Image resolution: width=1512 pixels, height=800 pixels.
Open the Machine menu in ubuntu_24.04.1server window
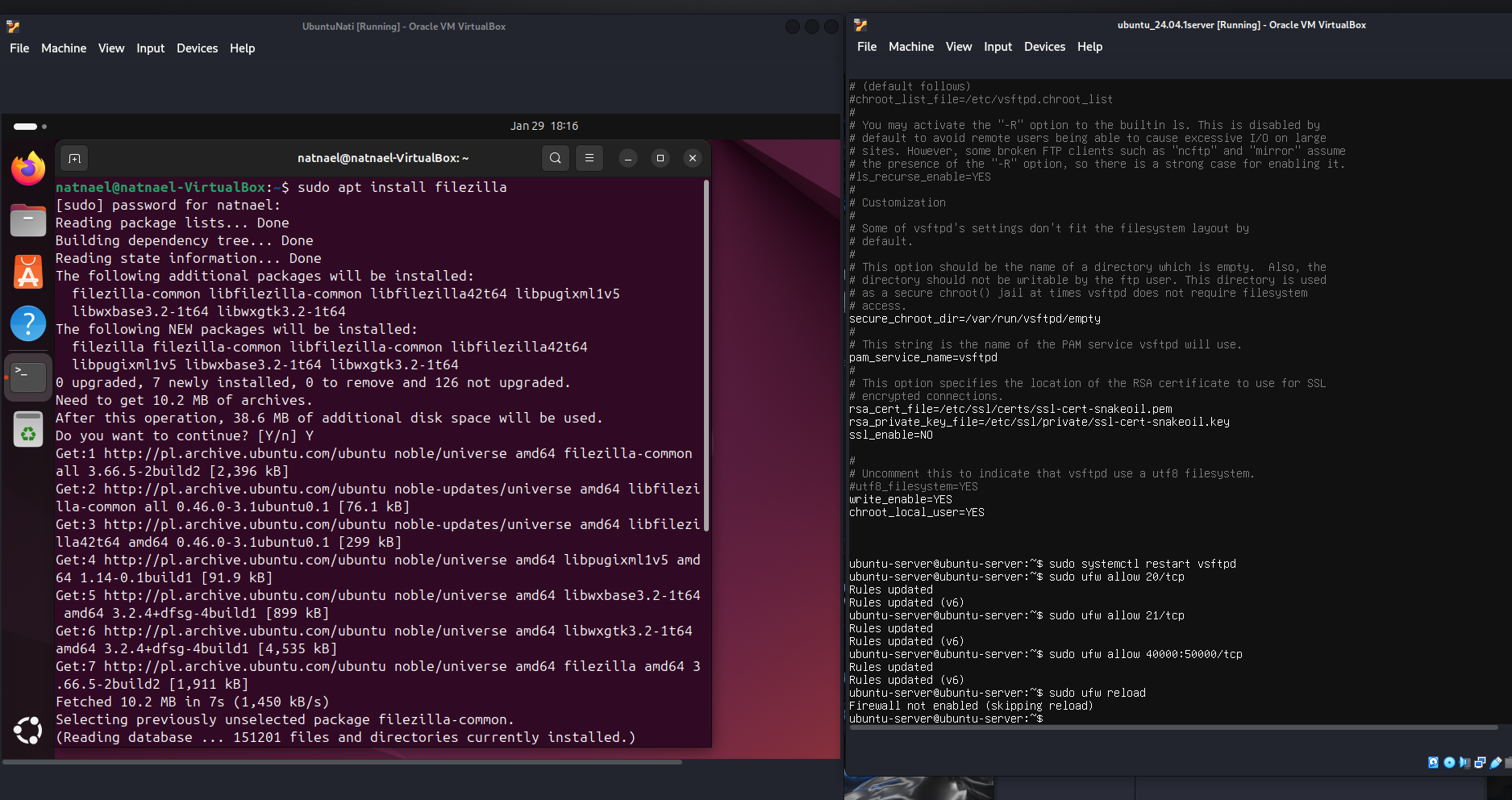[x=911, y=47]
